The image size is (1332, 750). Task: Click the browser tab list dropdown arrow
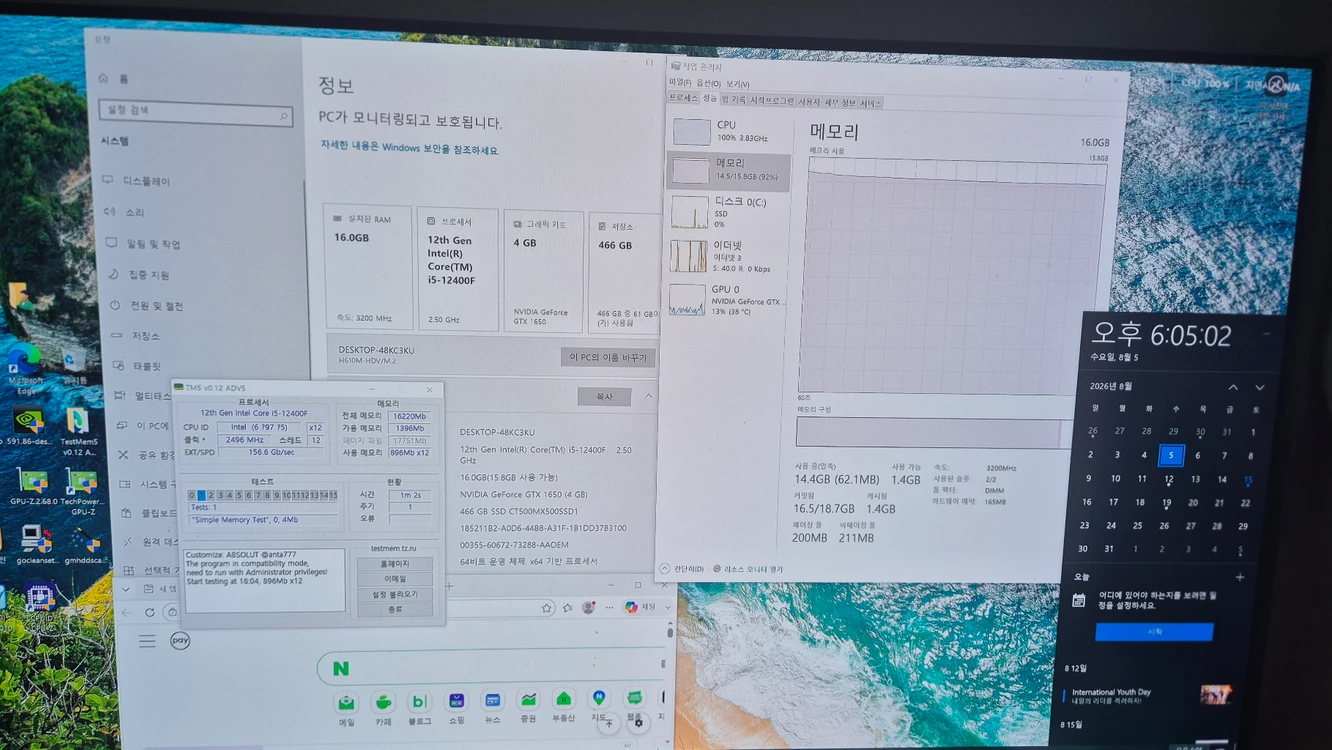[x=125, y=590]
